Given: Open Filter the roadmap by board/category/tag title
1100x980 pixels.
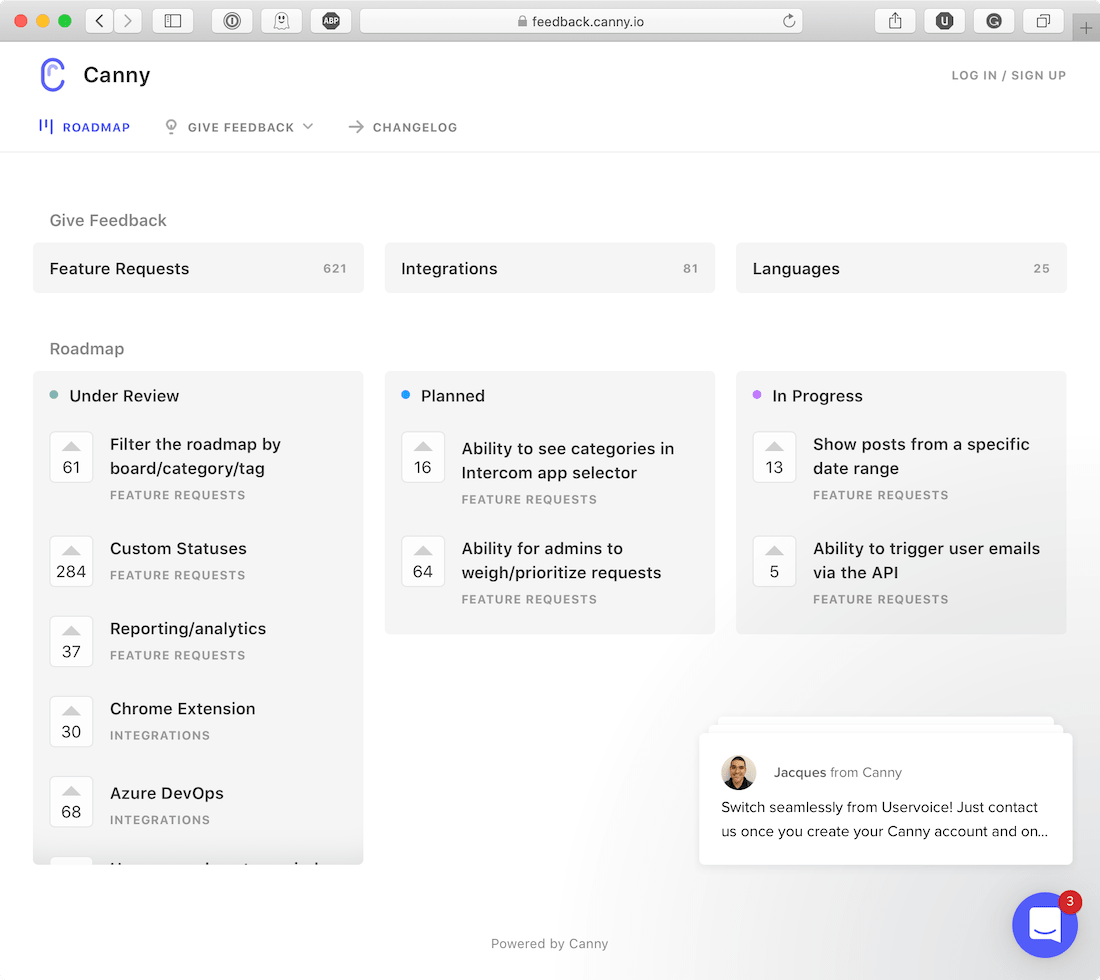Looking at the screenshot, I should pos(195,456).
